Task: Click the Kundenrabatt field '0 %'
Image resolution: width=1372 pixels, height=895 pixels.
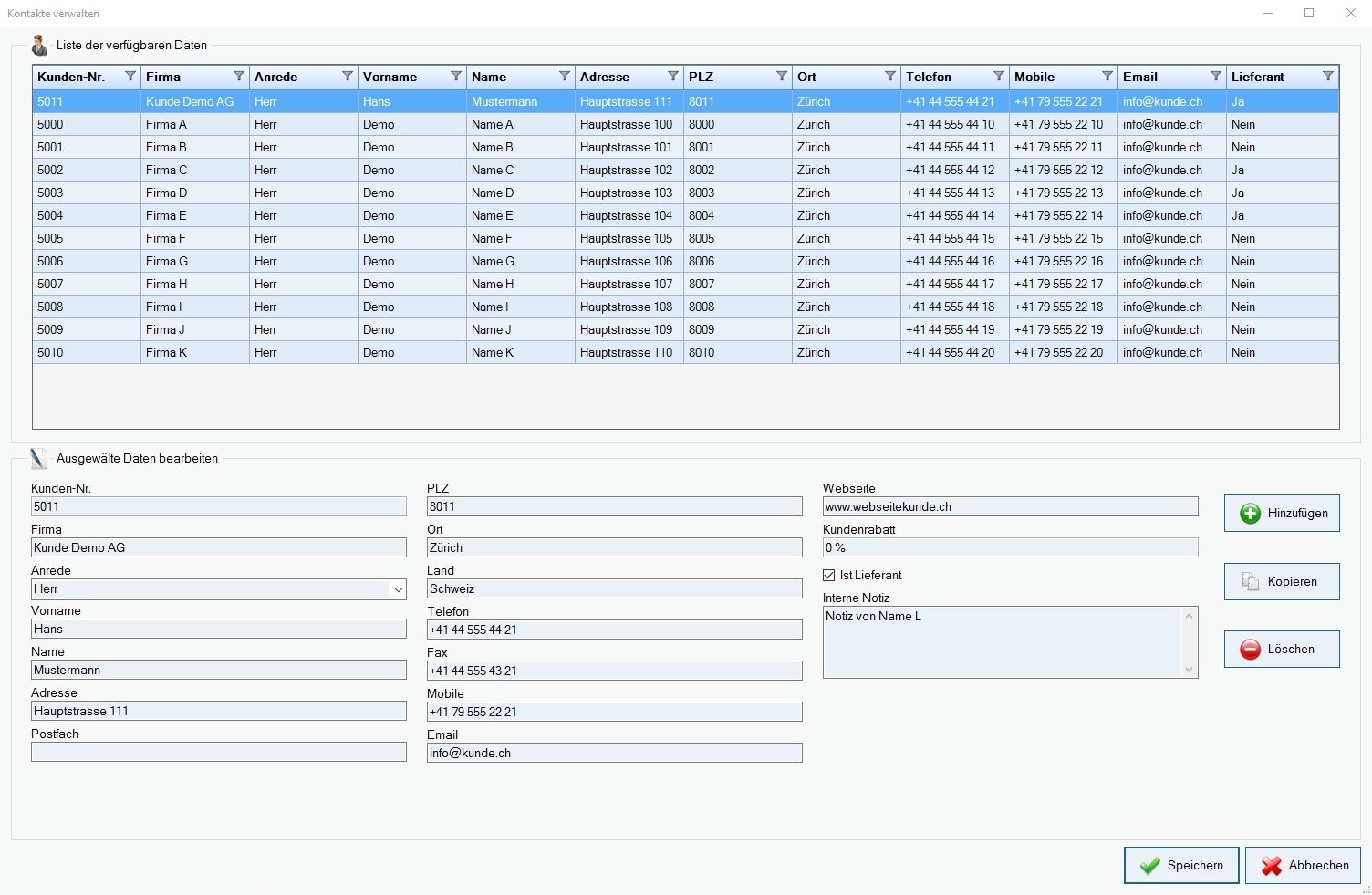Action: 1011,547
